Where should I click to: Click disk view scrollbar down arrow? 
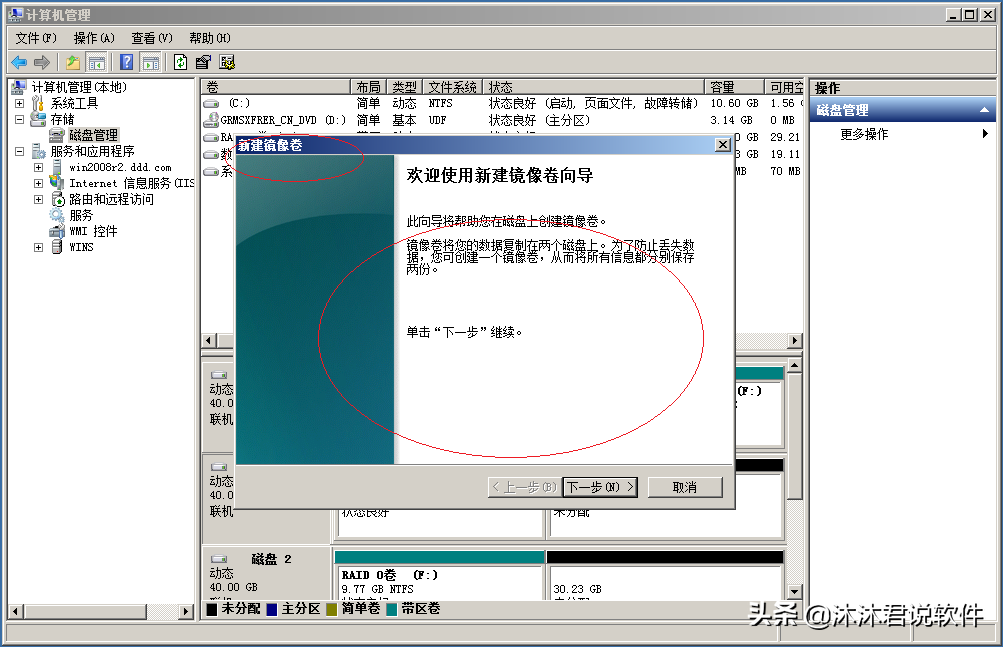[x=794, y=592]
